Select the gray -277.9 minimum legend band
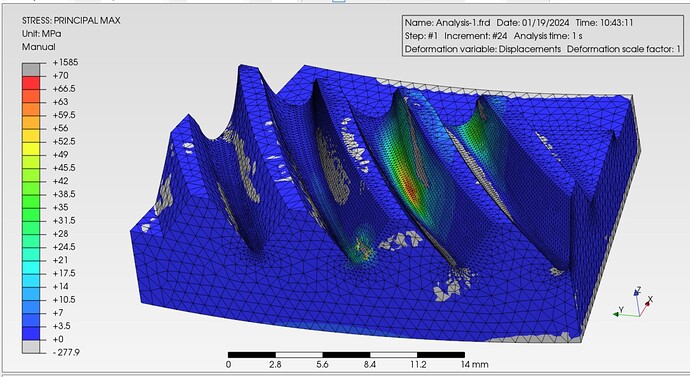 tap(31, 346)
